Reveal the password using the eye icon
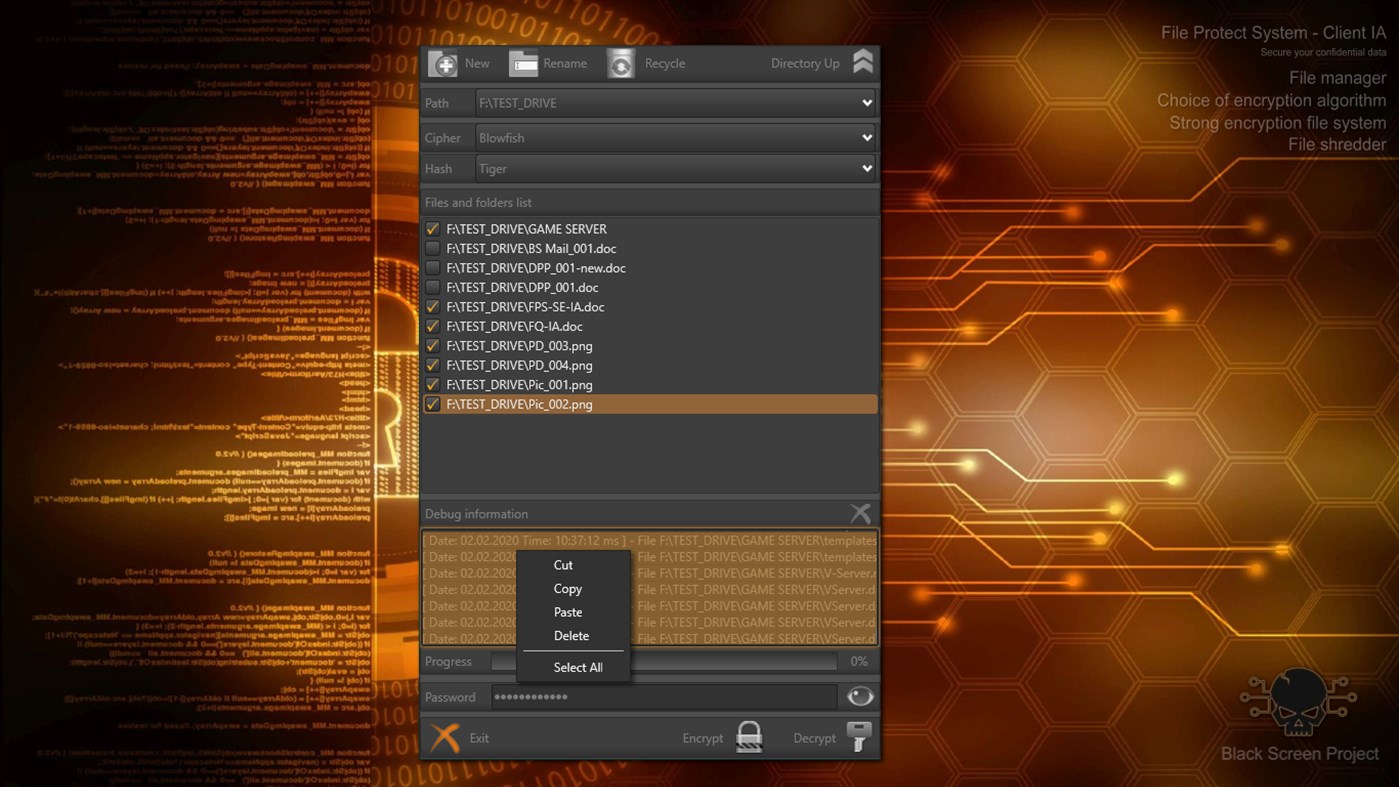The height and width of the screenshot is (787, 1399). 859,696
